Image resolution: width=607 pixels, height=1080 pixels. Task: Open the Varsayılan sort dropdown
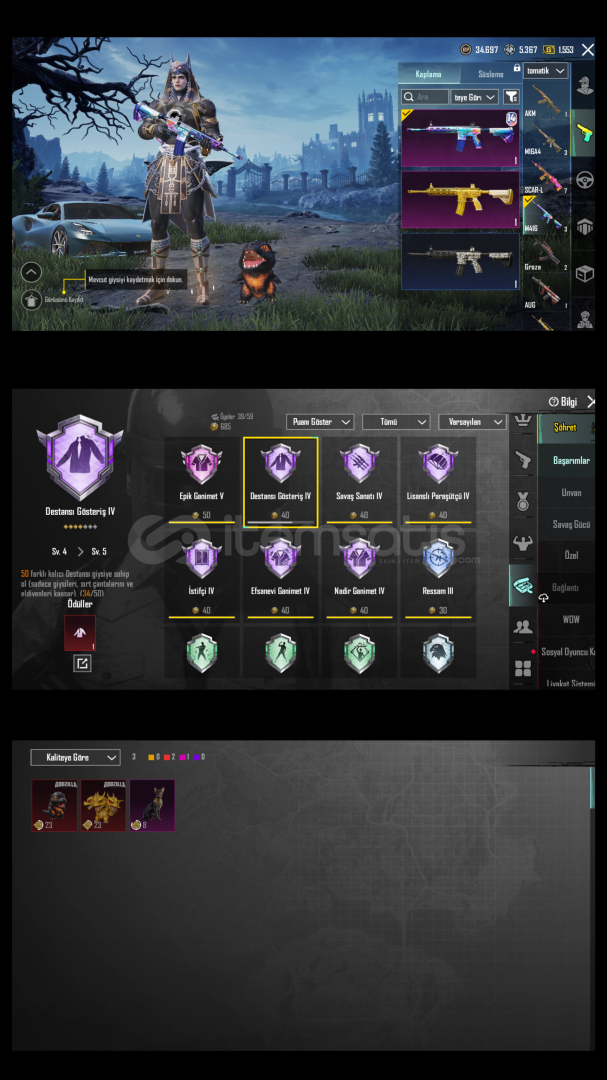473,422
